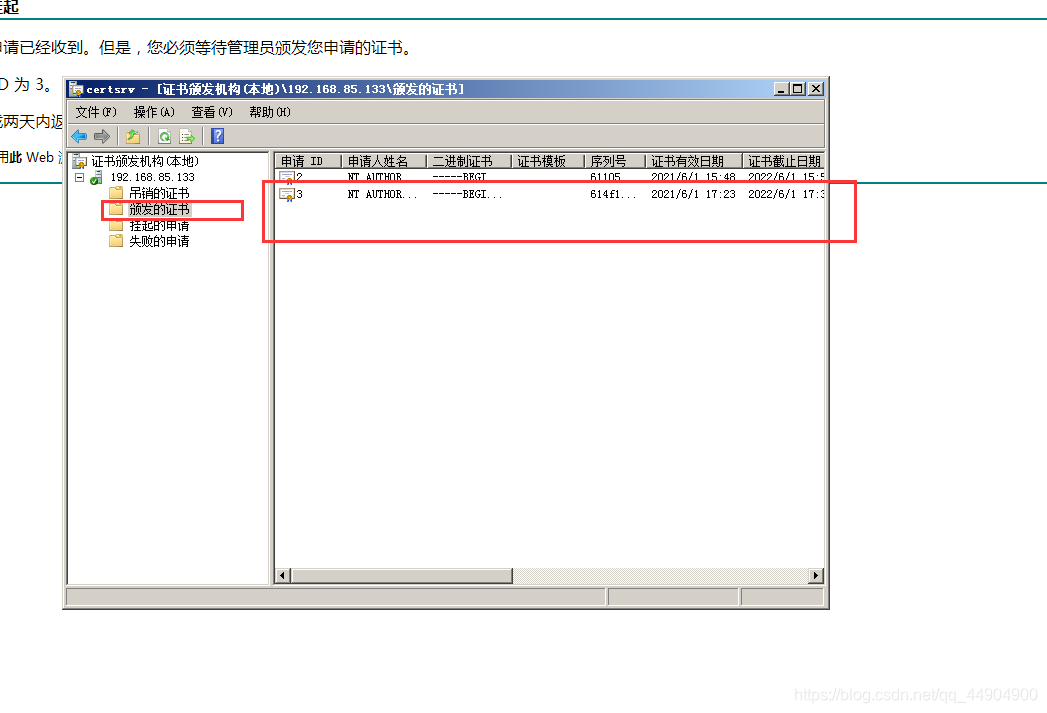Screen dimensions: 1047x713
Task: Click the horizontal scrollbar thumb
Action: tap(401, 575)
